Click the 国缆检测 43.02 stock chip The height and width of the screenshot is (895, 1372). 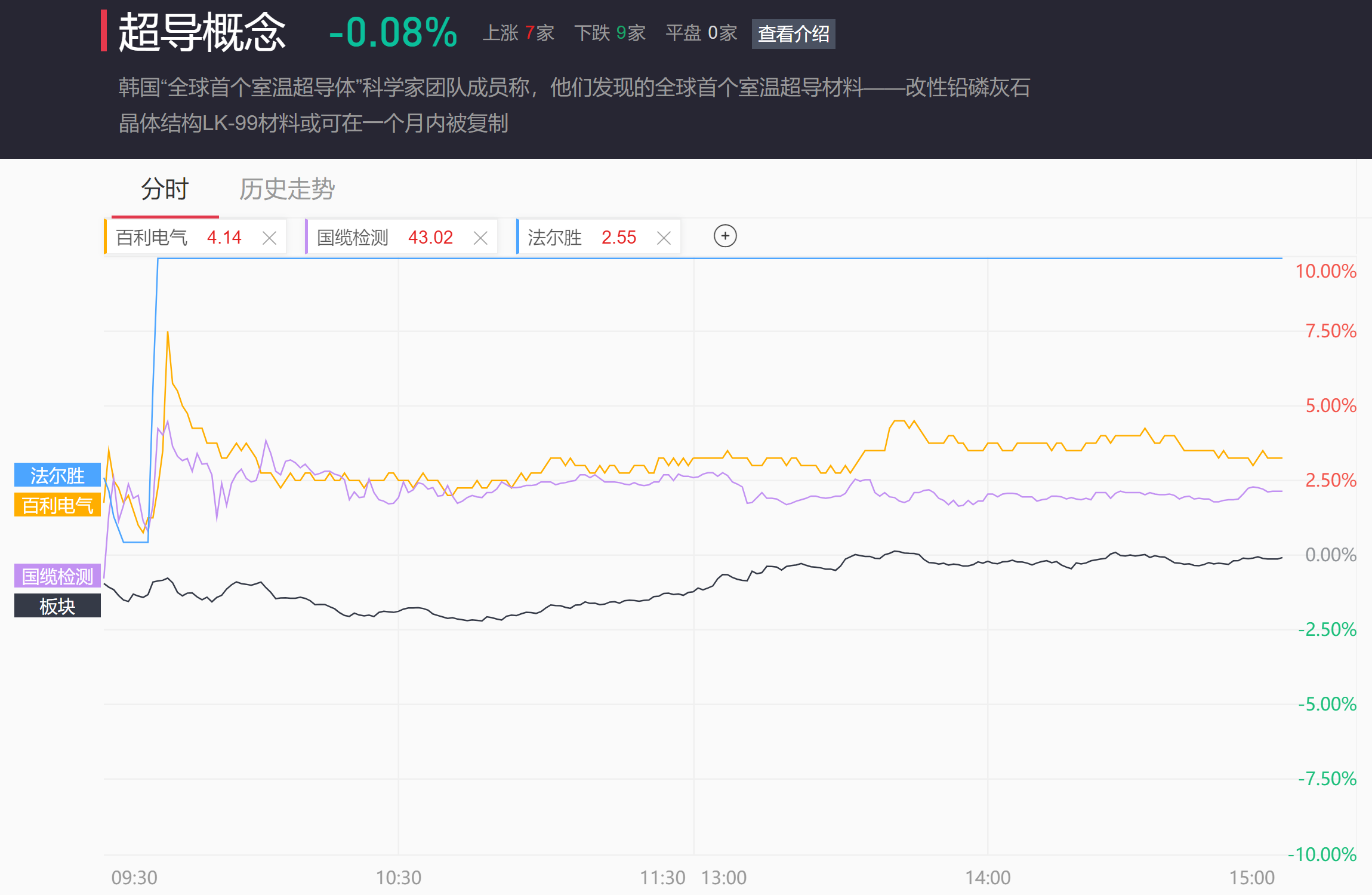[385, 238]
